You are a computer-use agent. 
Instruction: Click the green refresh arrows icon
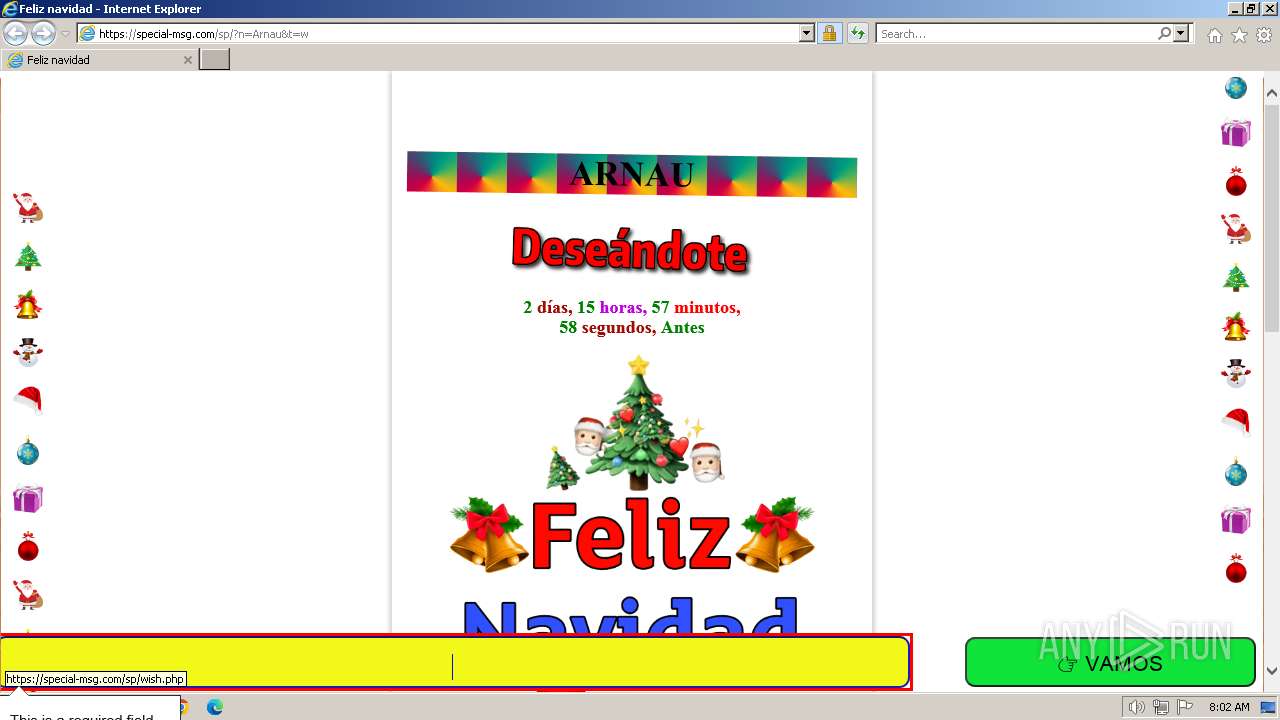point(857,34)
